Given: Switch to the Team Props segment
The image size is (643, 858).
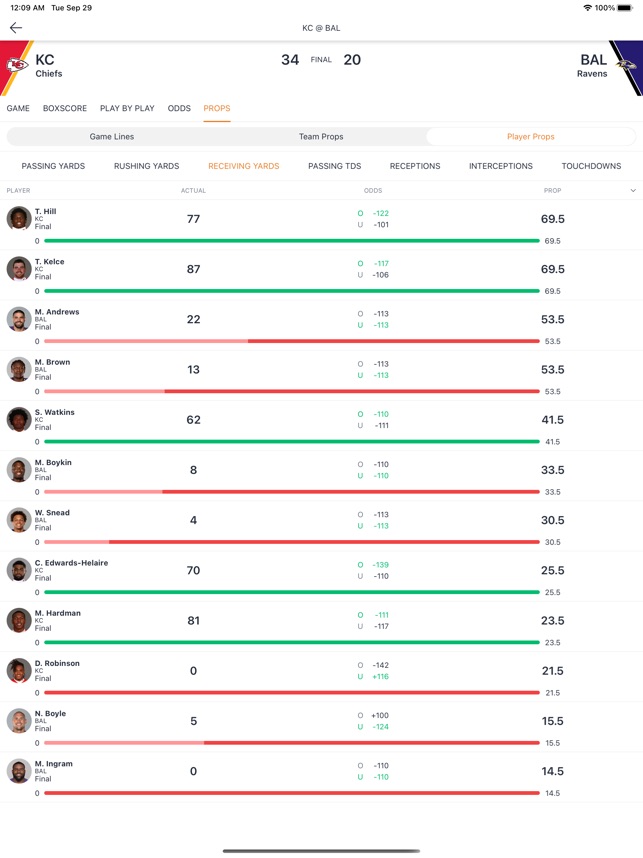Looking at the screenshot, I should (x=321, y=137).
